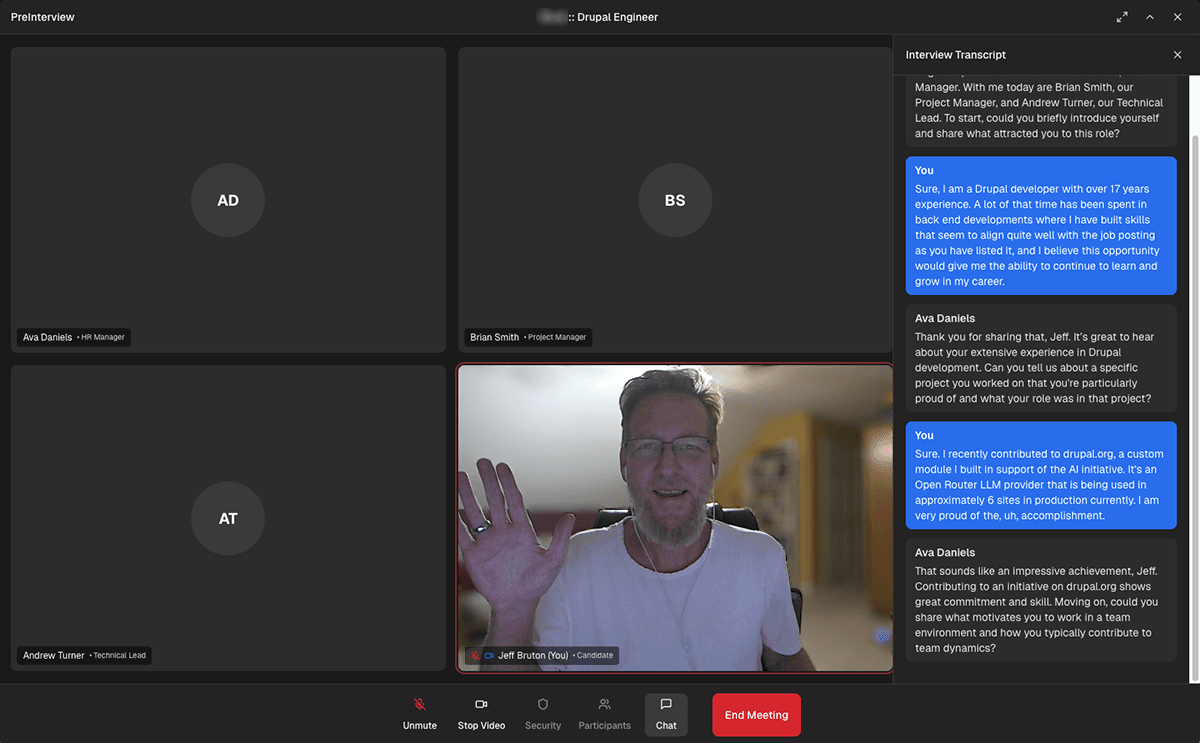Click the Brian Smith Project Manager name label
This screenshot has width=1200, height=743.
(529, 338)
